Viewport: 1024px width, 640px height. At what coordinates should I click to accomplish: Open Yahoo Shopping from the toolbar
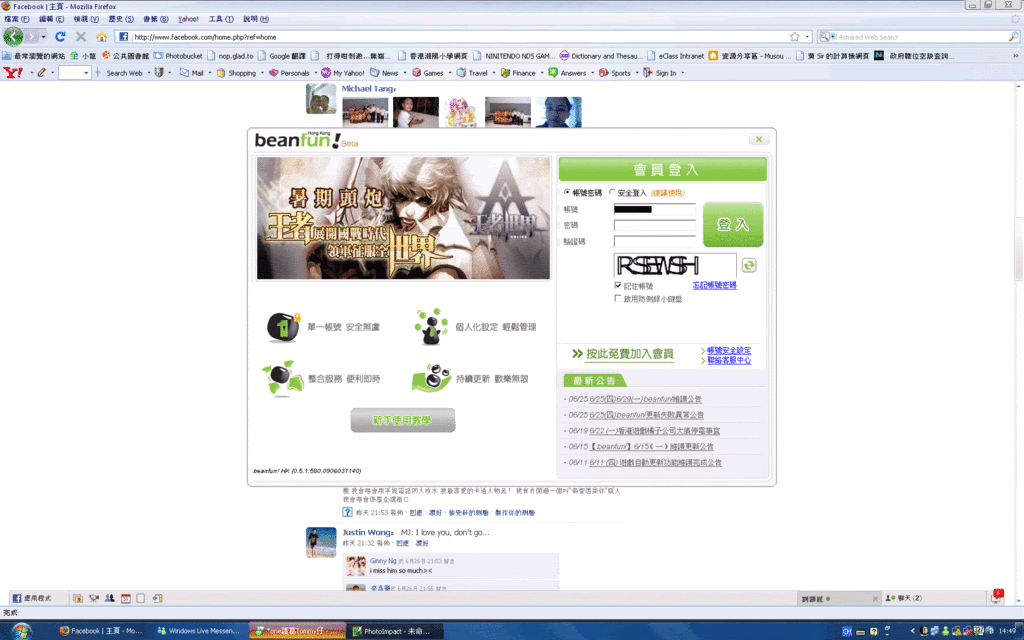[236, 73]
